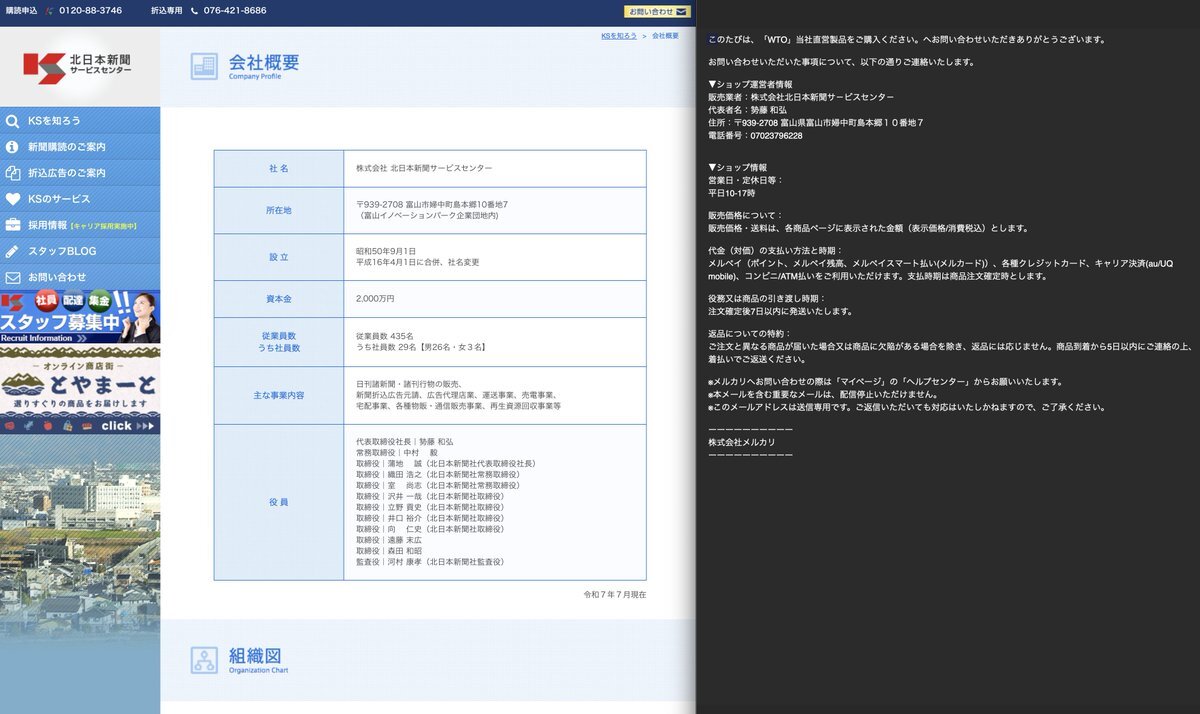Screen dimensions: 1200x714
Task: Click the 設立 table header cell
Action: coord(279,257)
